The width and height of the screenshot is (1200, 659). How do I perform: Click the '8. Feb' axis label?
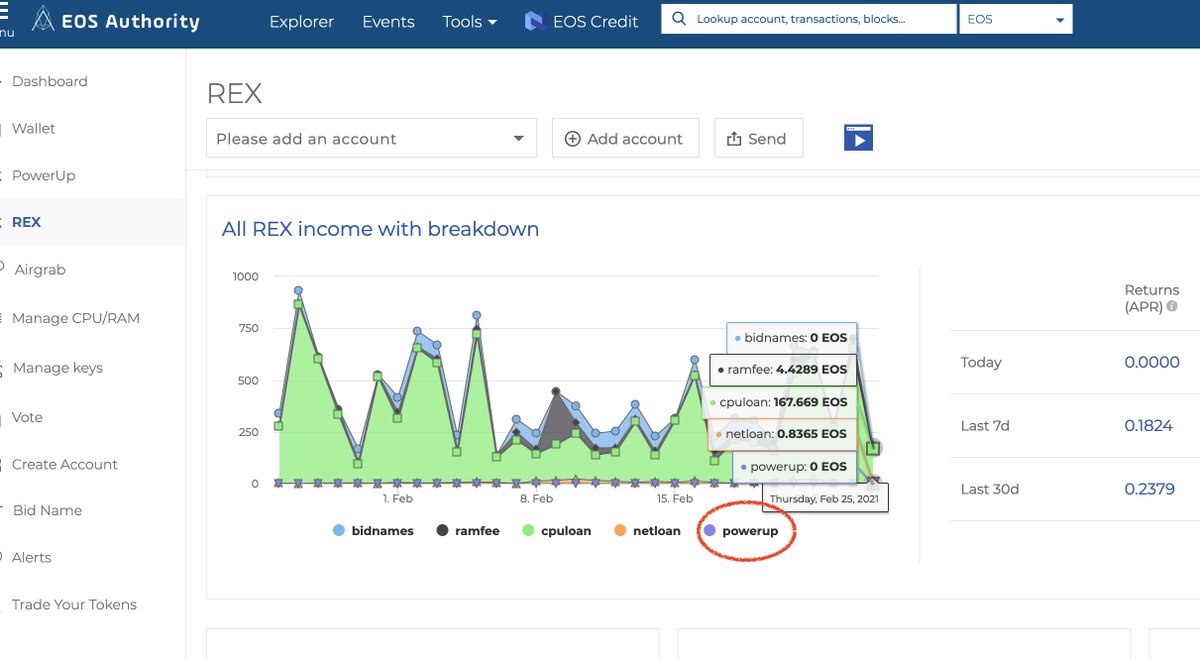[536, 498]
